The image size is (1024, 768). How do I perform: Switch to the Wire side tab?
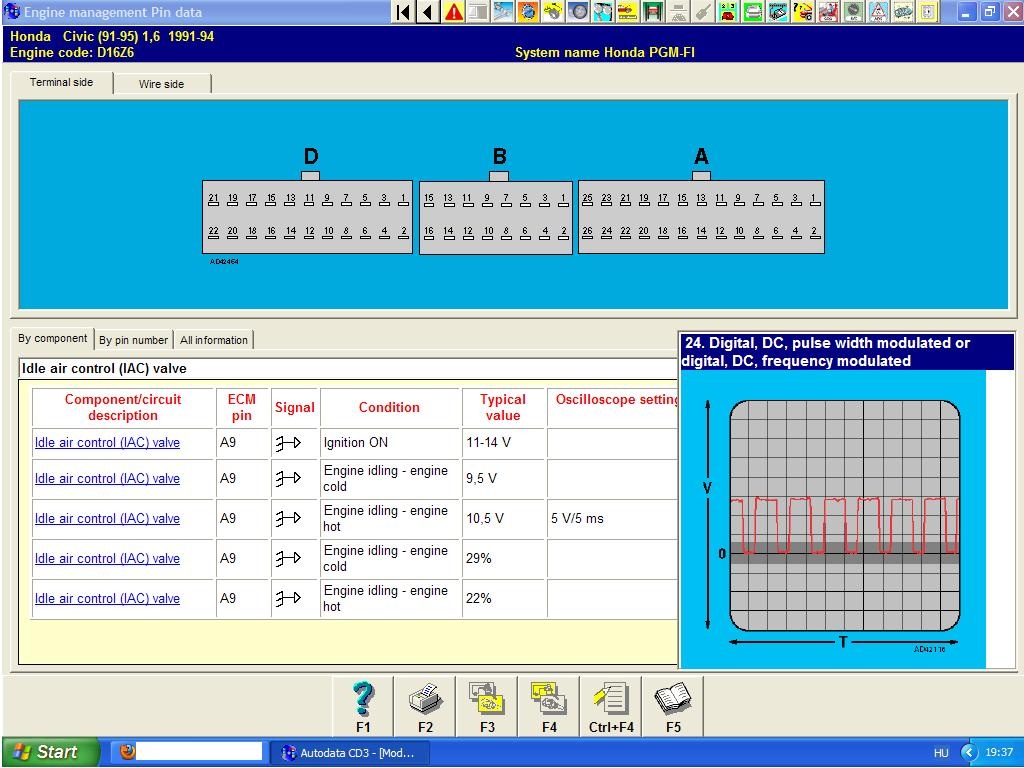[161, 84]
